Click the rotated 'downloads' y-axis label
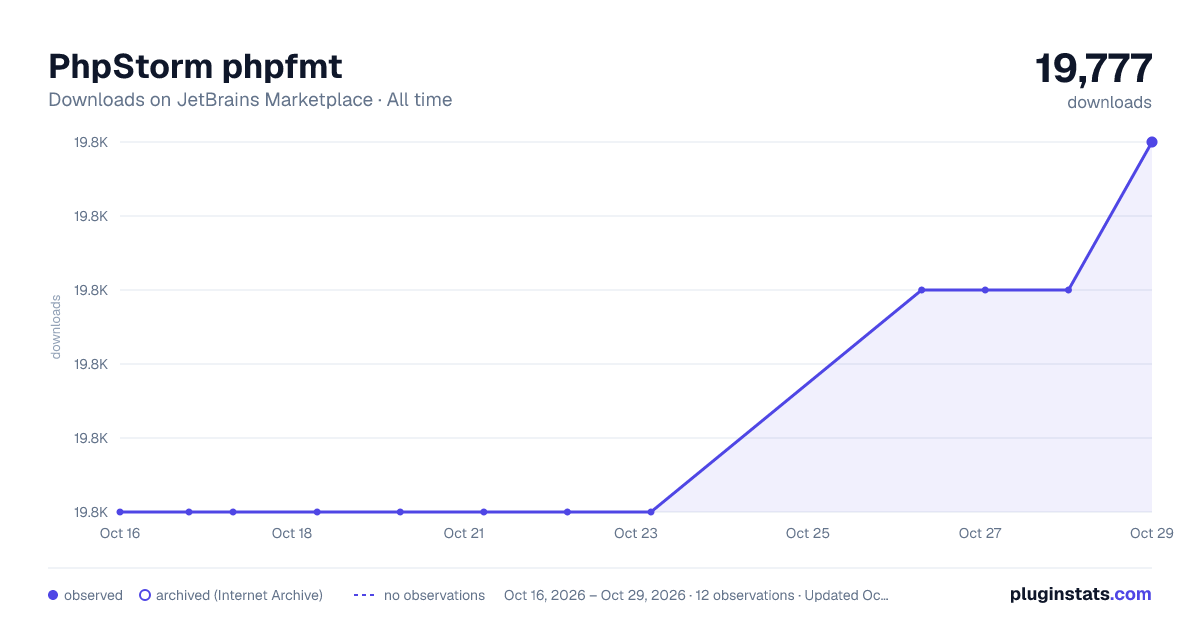This screenshot has width=1200, height=630. (56, 327)
